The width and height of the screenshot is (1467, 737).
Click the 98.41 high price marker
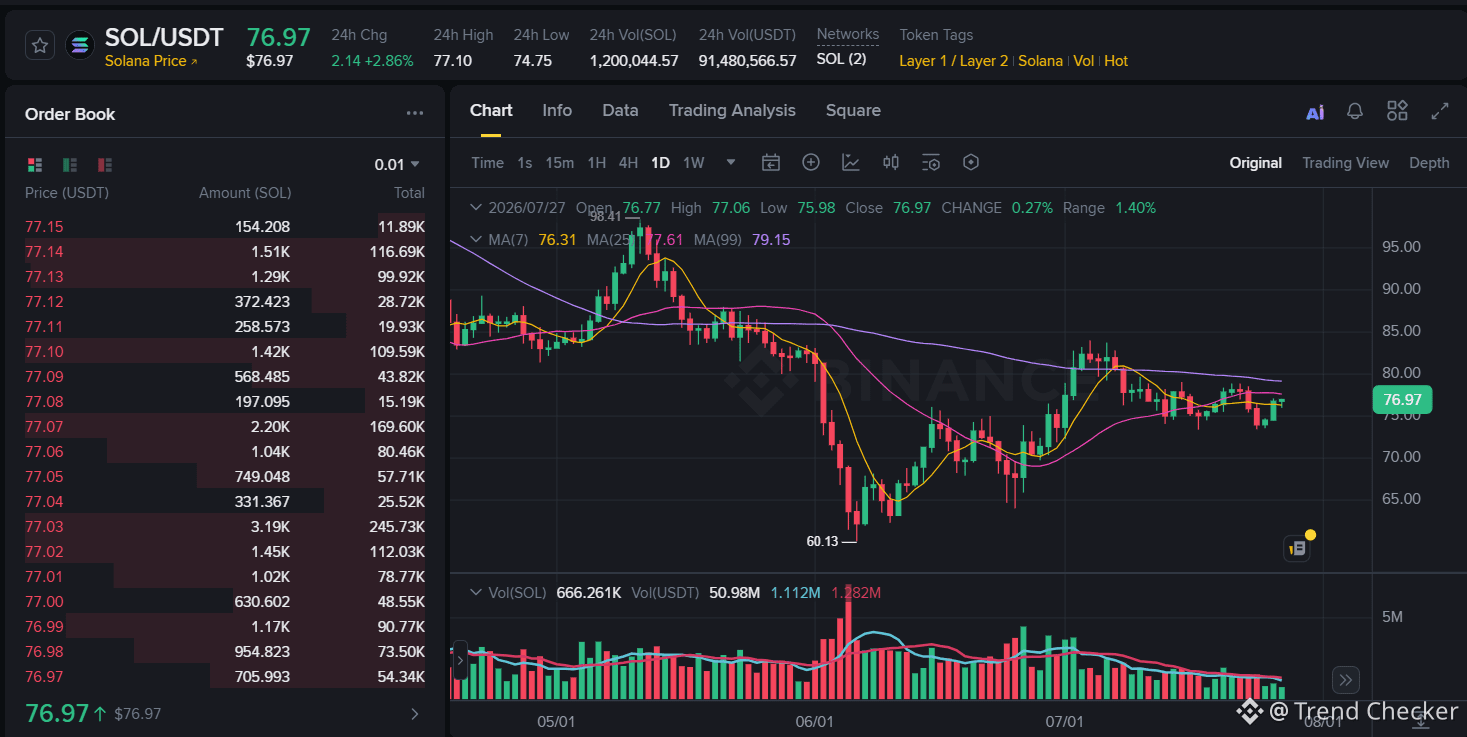click(606, 216)
